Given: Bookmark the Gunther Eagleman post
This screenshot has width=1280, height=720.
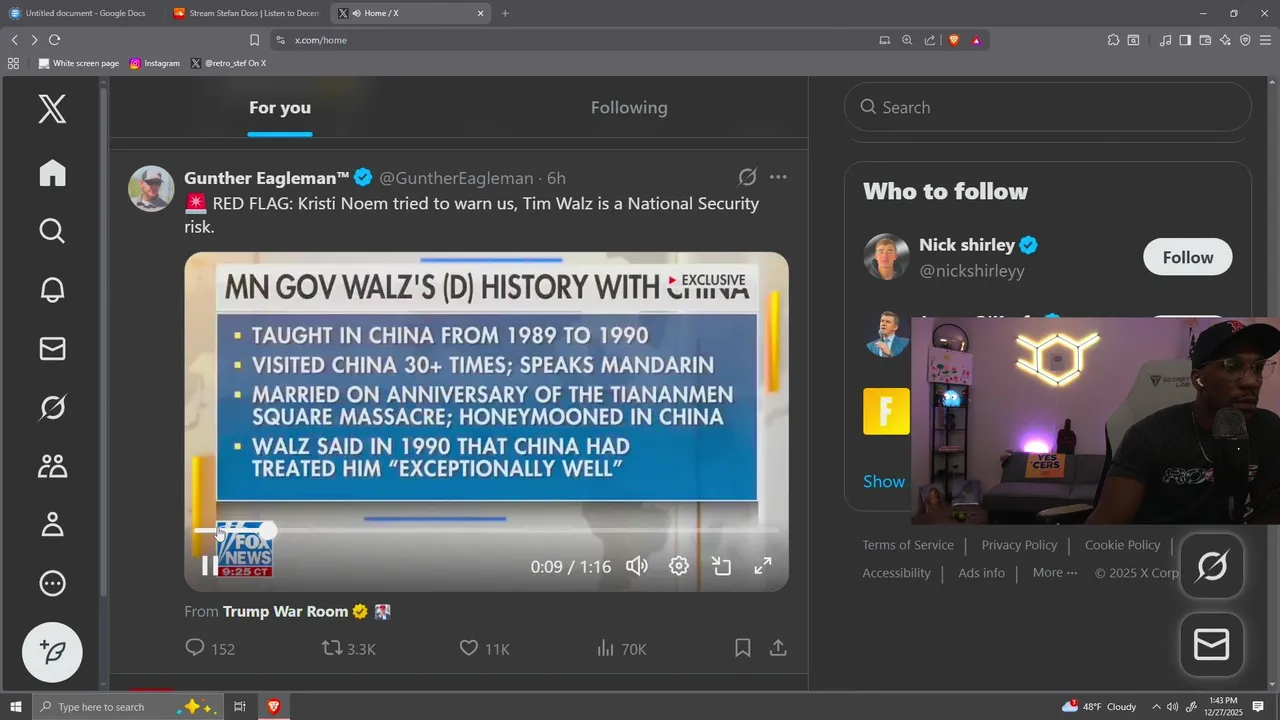Looking at the screenshot, I should pos(743,648).
